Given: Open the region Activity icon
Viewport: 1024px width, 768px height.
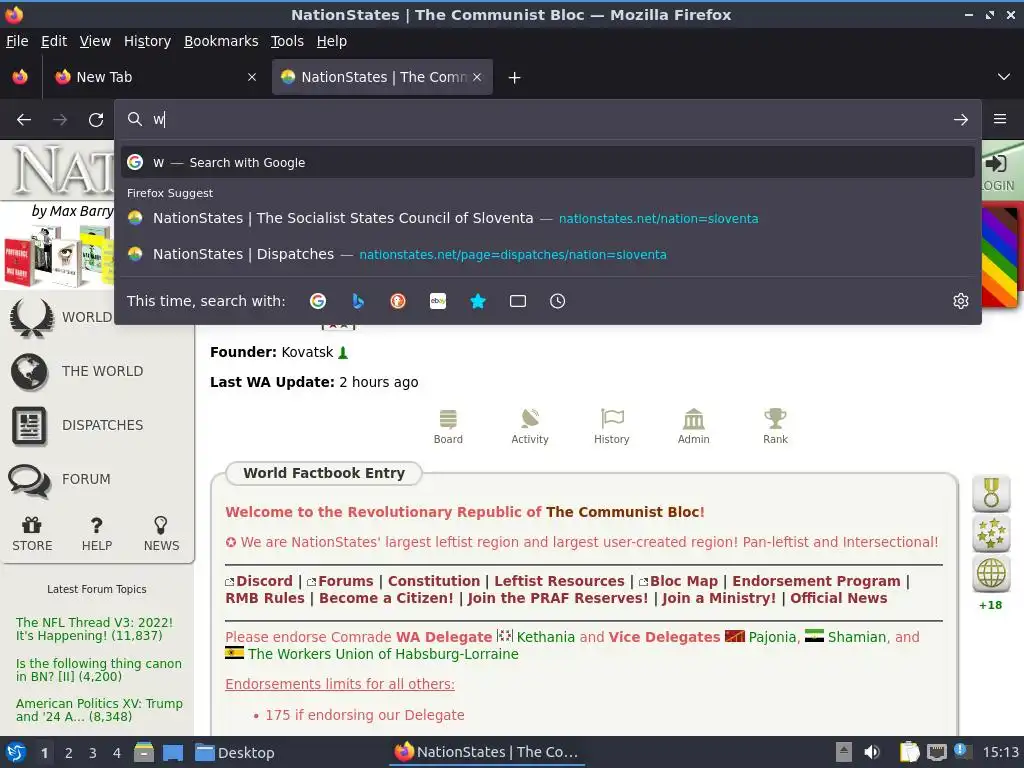Looking at the screenshot, I should [x=530, y=426].
